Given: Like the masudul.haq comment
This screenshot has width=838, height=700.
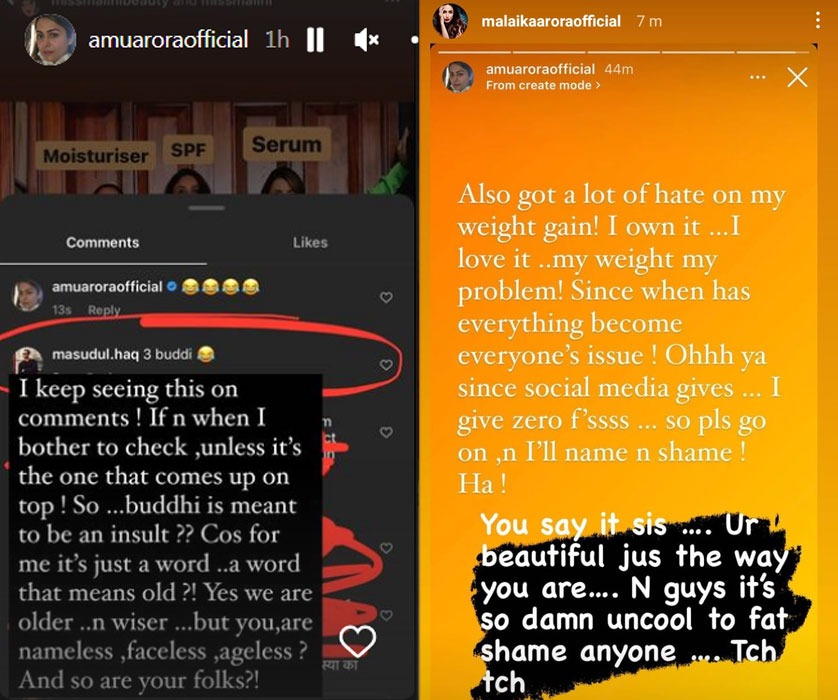Looking at the screenshot, I should (x=386, y=364).
